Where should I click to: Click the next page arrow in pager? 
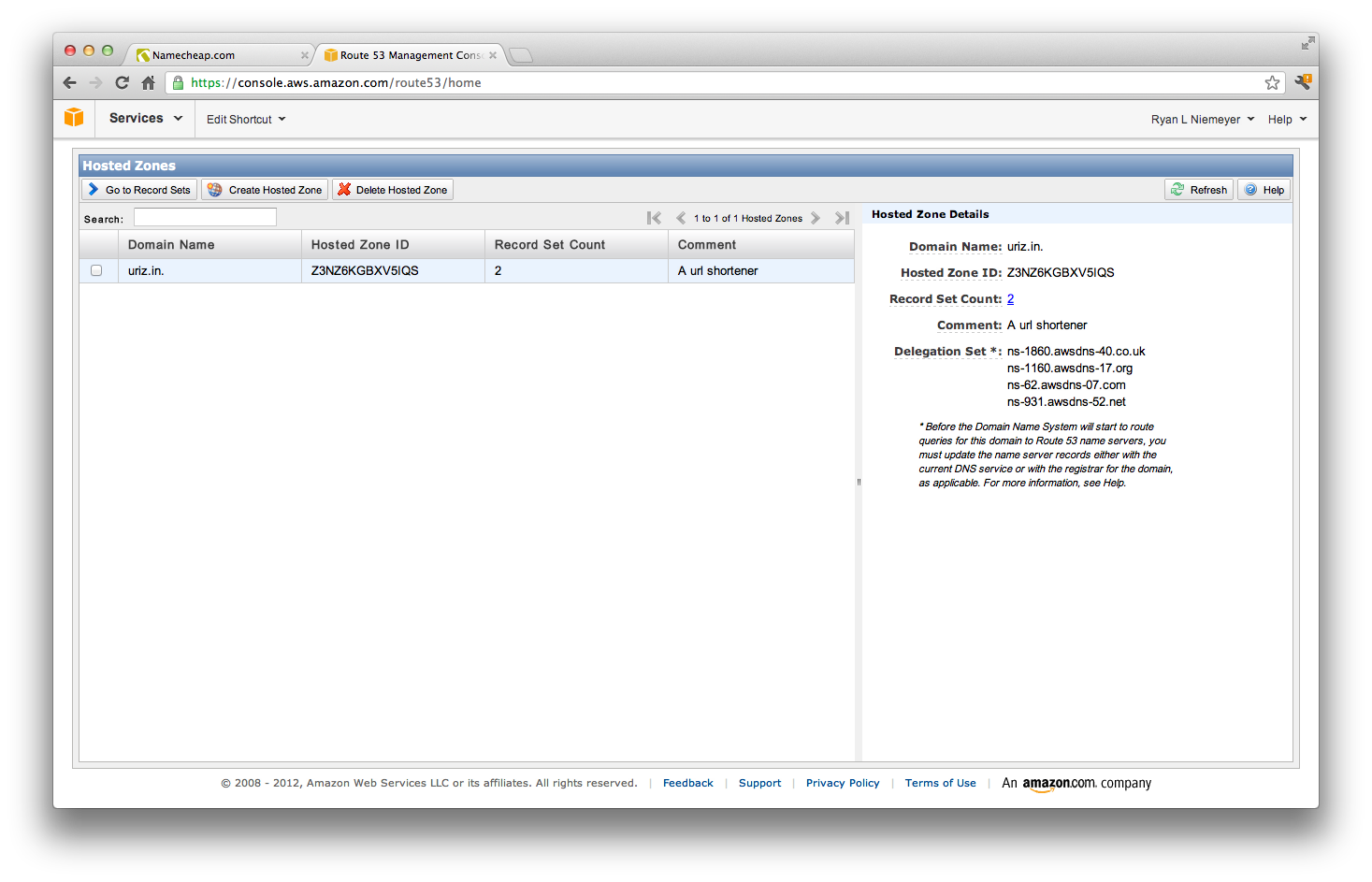point(816,218)
